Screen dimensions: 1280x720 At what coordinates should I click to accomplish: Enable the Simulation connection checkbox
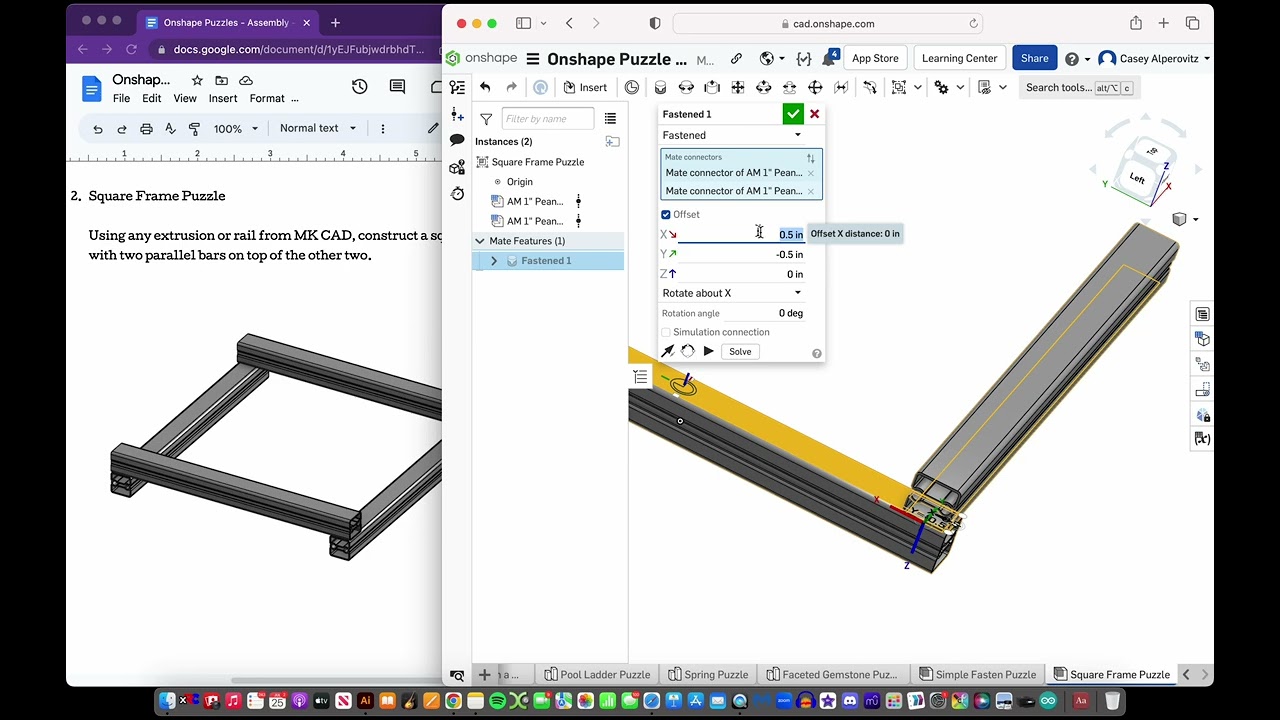[x=666, y=332]
